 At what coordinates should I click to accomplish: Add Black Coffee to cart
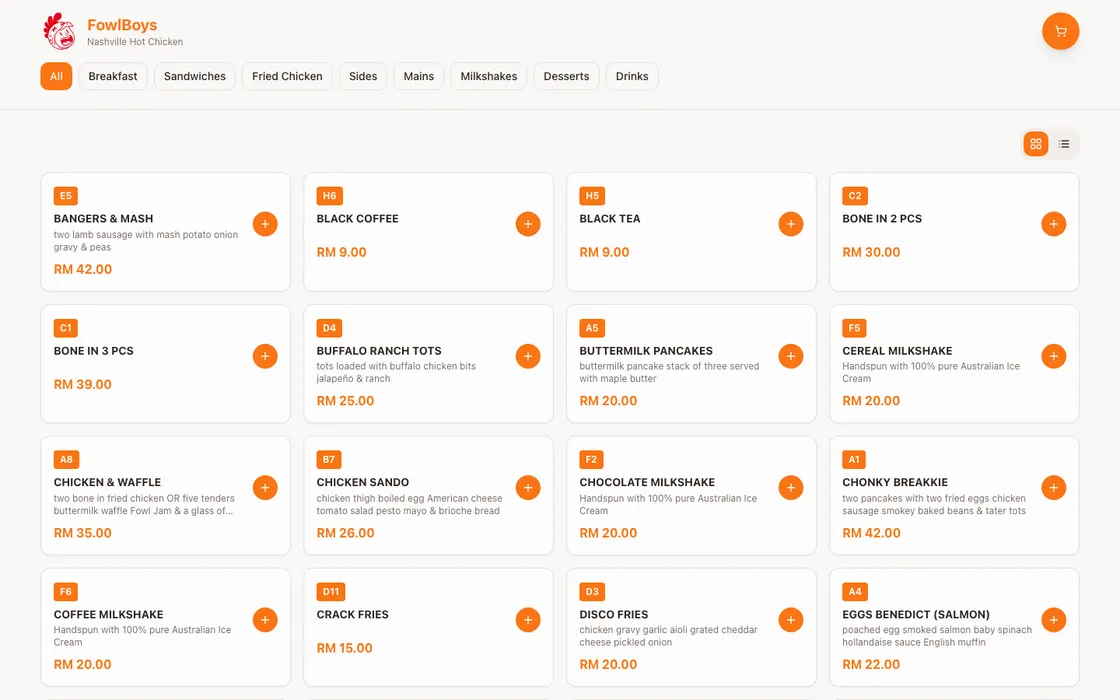coord(528,224)
